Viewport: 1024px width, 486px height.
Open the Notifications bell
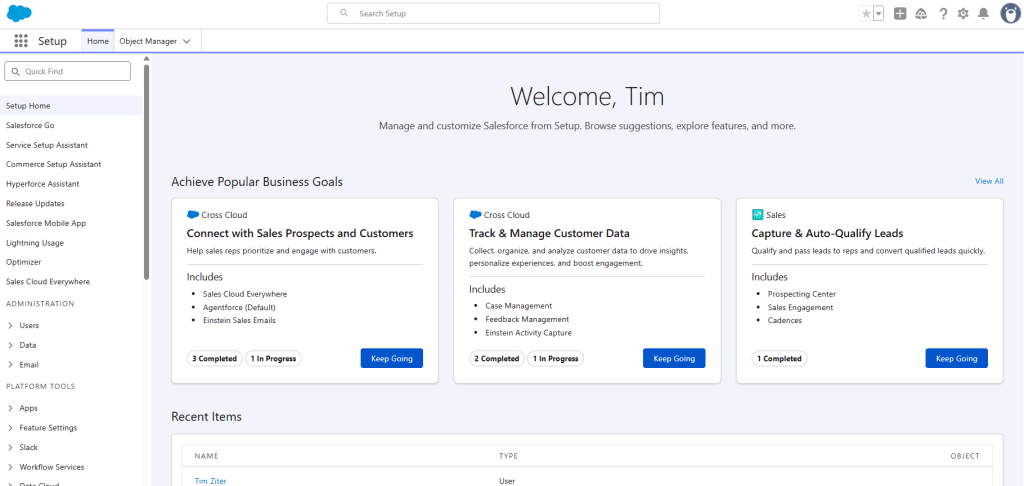(983, 13)
